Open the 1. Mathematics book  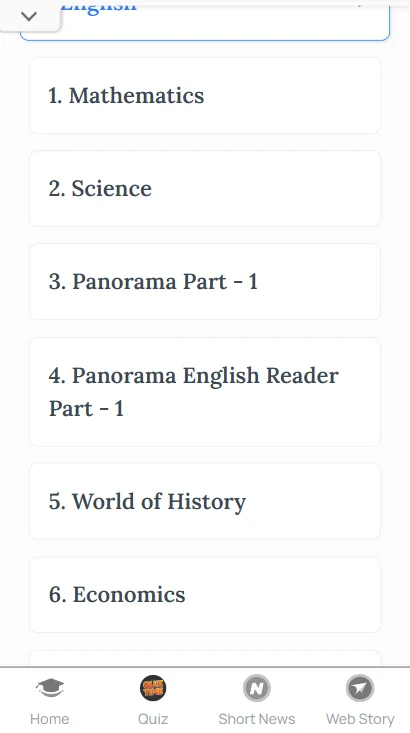(x=205, y=95)
